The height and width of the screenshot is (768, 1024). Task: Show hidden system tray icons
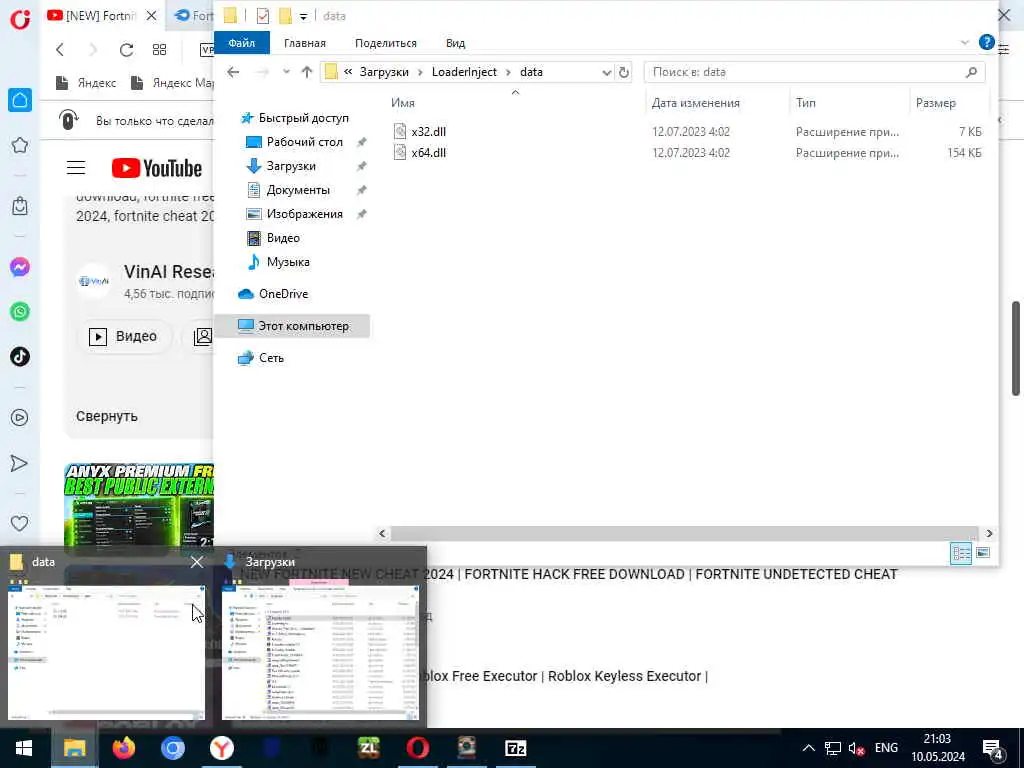click(808, 748)
